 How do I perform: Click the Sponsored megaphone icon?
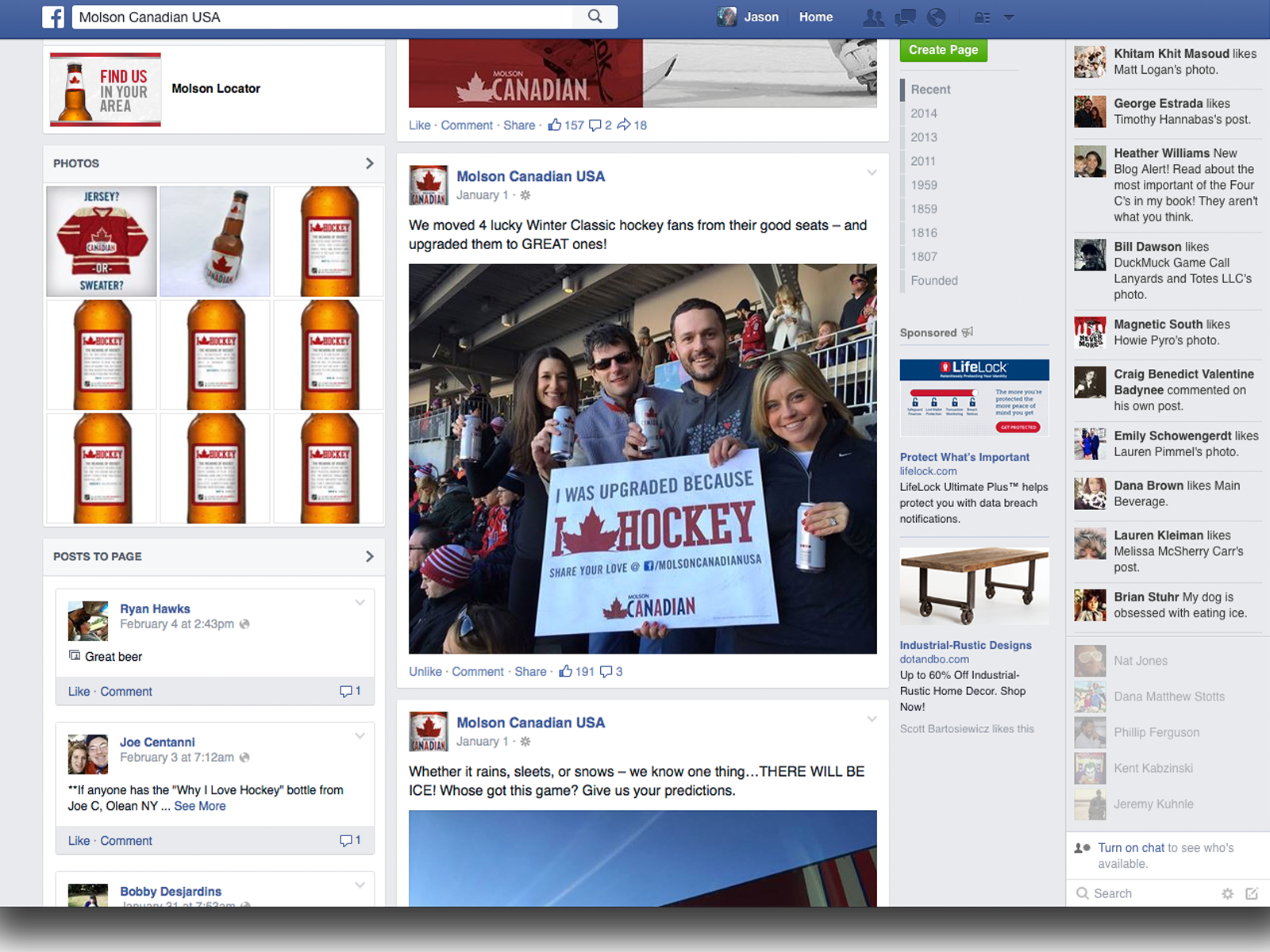[968, 332]
